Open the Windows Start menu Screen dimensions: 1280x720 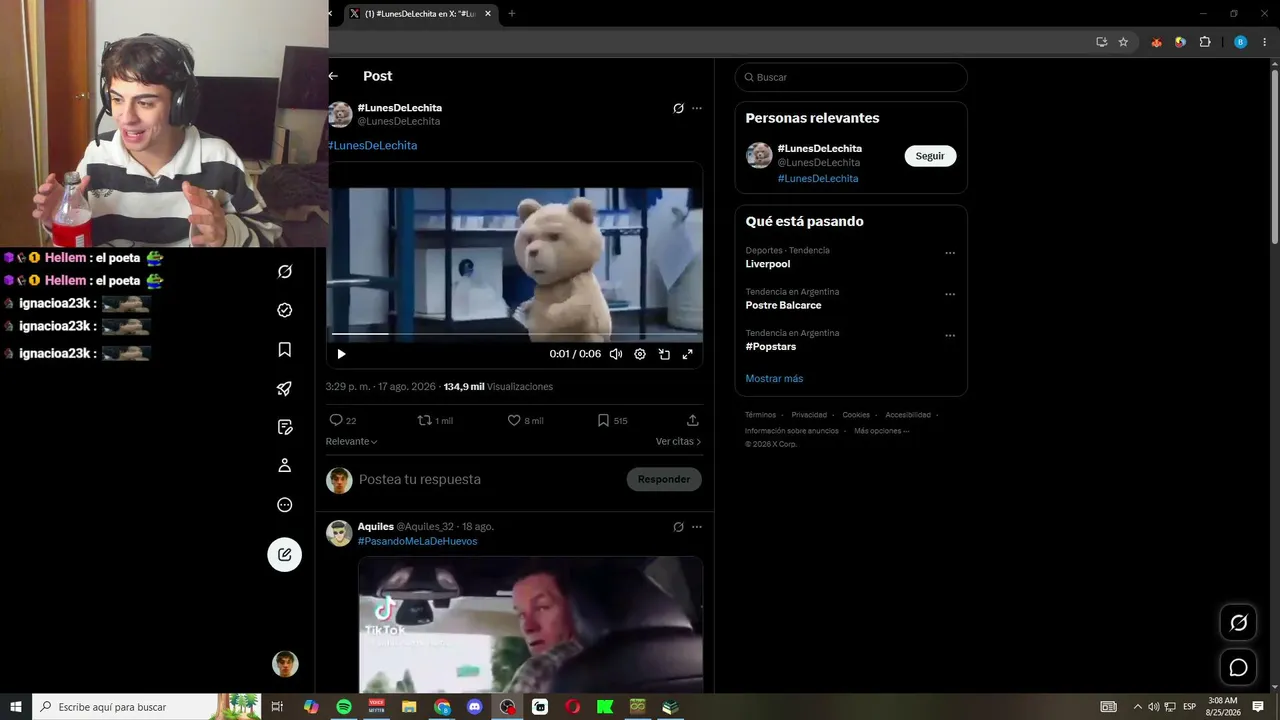(16, 707)
